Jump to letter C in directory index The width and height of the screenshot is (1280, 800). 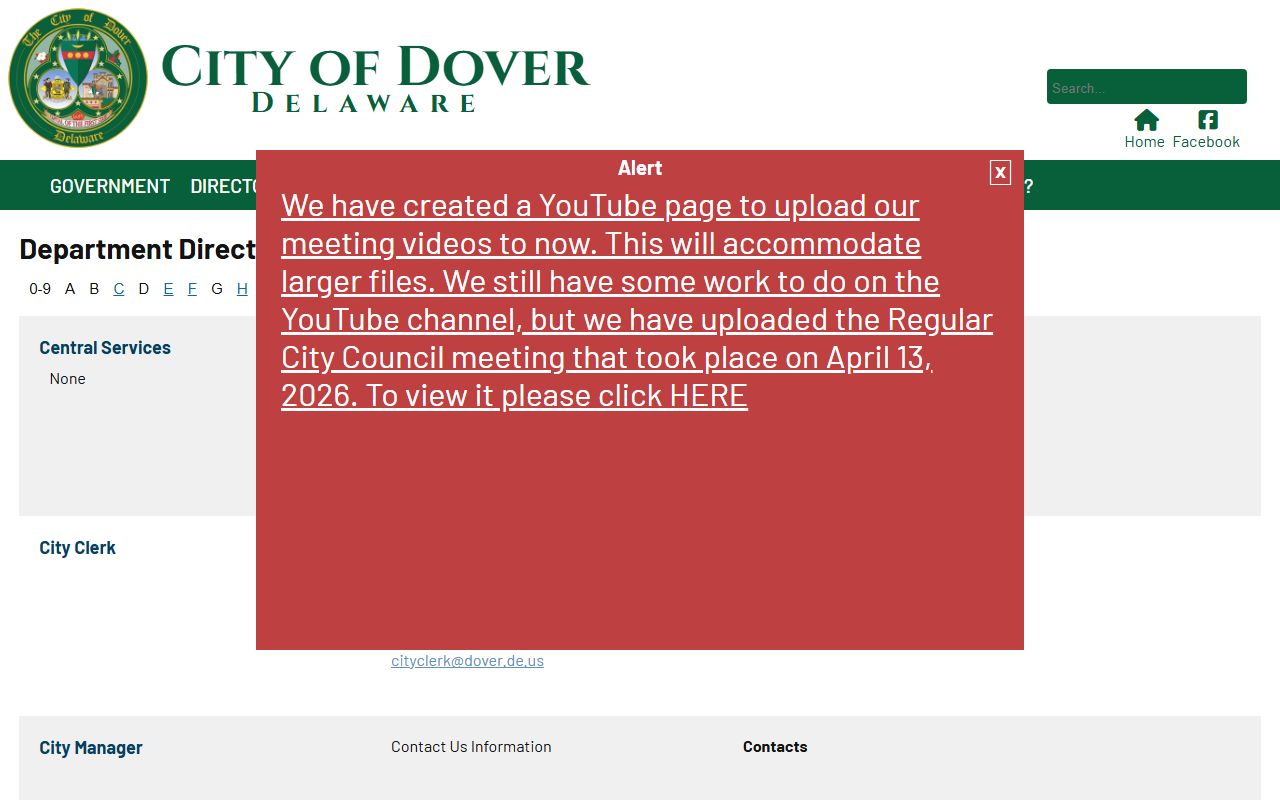pyautogui.click(x=119, y=289)
